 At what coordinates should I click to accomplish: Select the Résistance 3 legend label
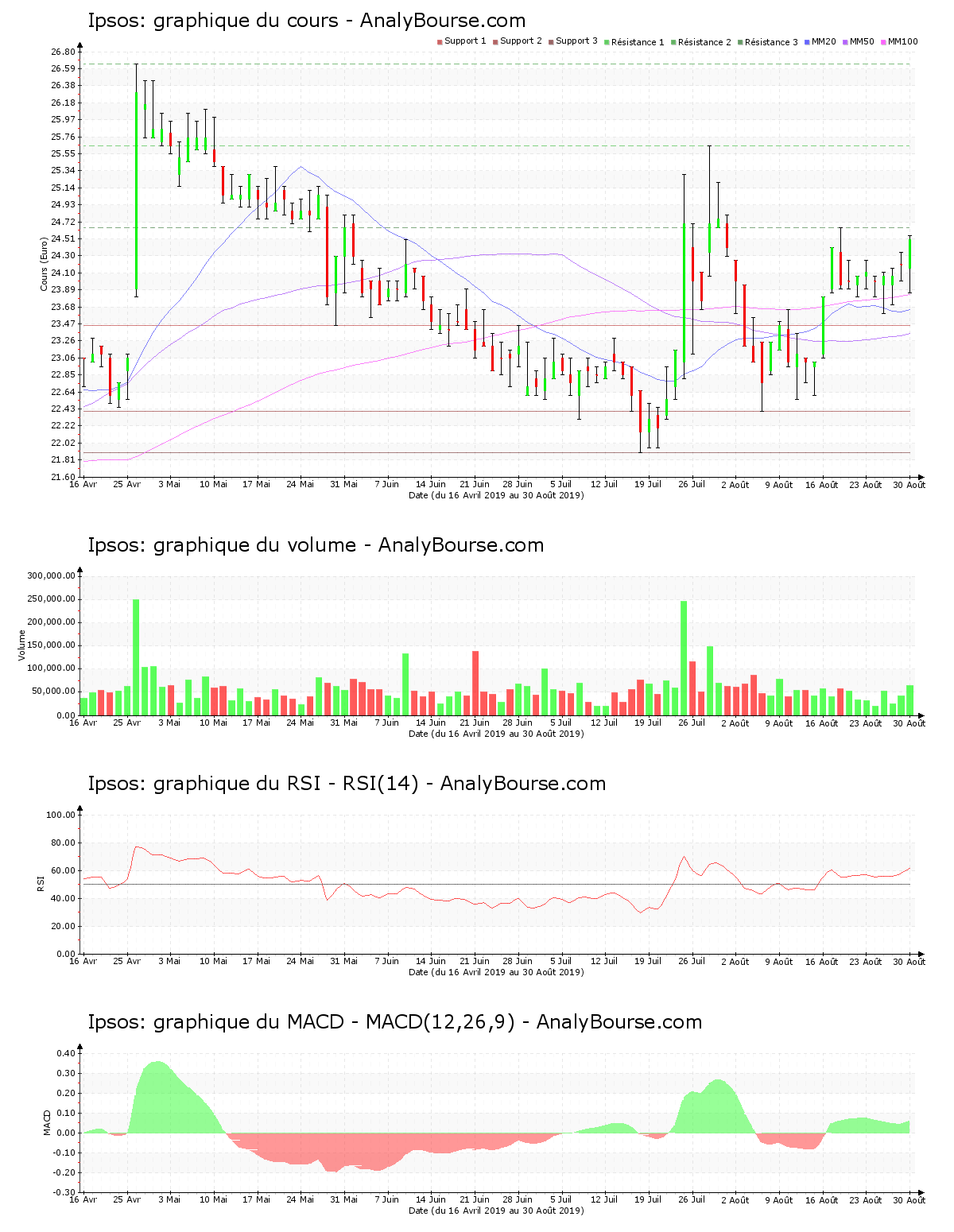pyautogui.click(x=771, y=42)
